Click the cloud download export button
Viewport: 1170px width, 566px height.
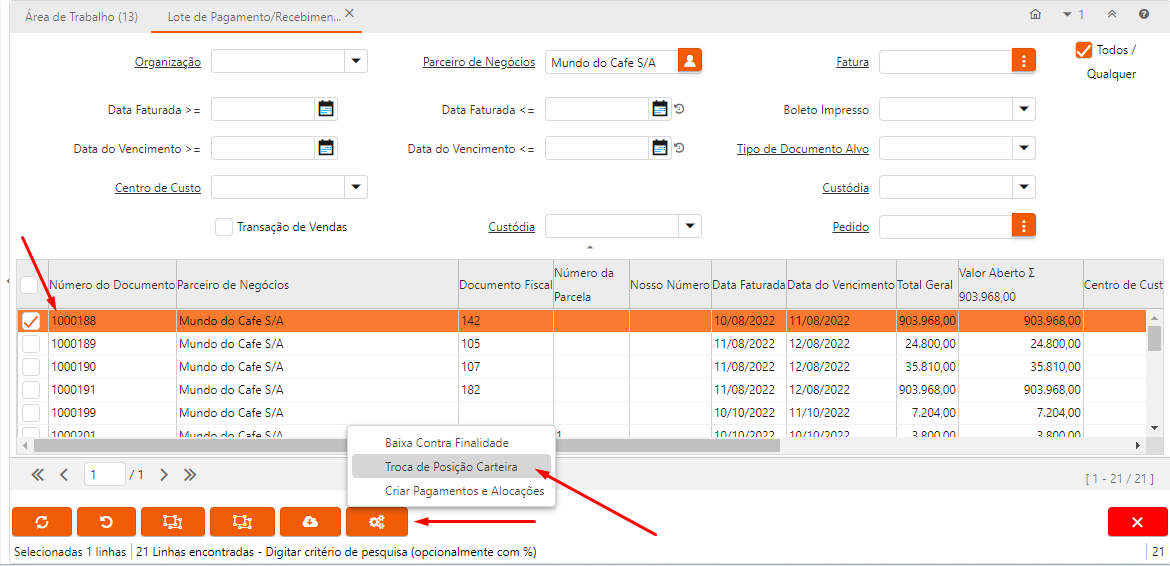(x=310, y=521)
